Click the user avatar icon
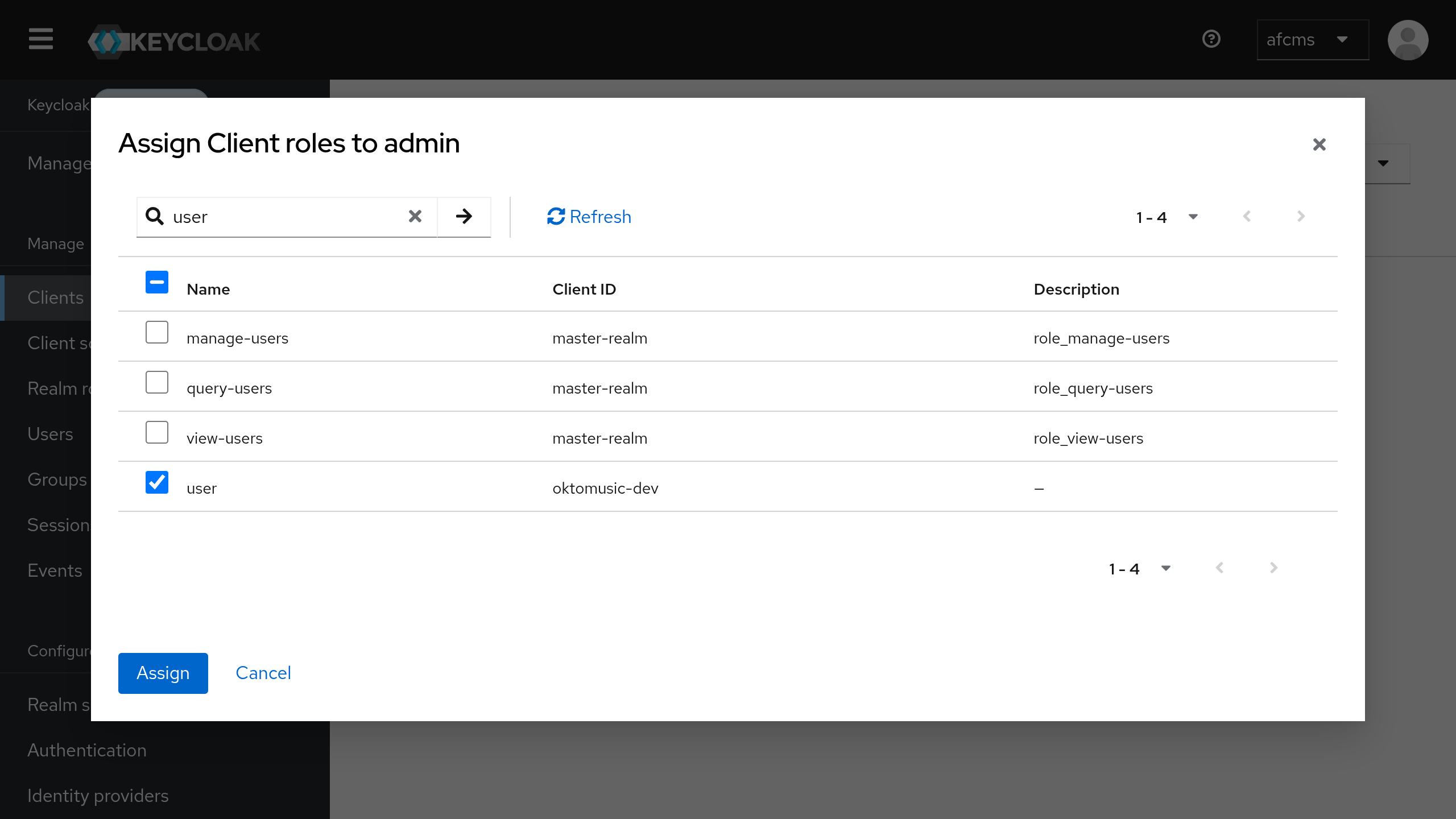This screenshot has width=1456, height=819. coord(1409,40)
